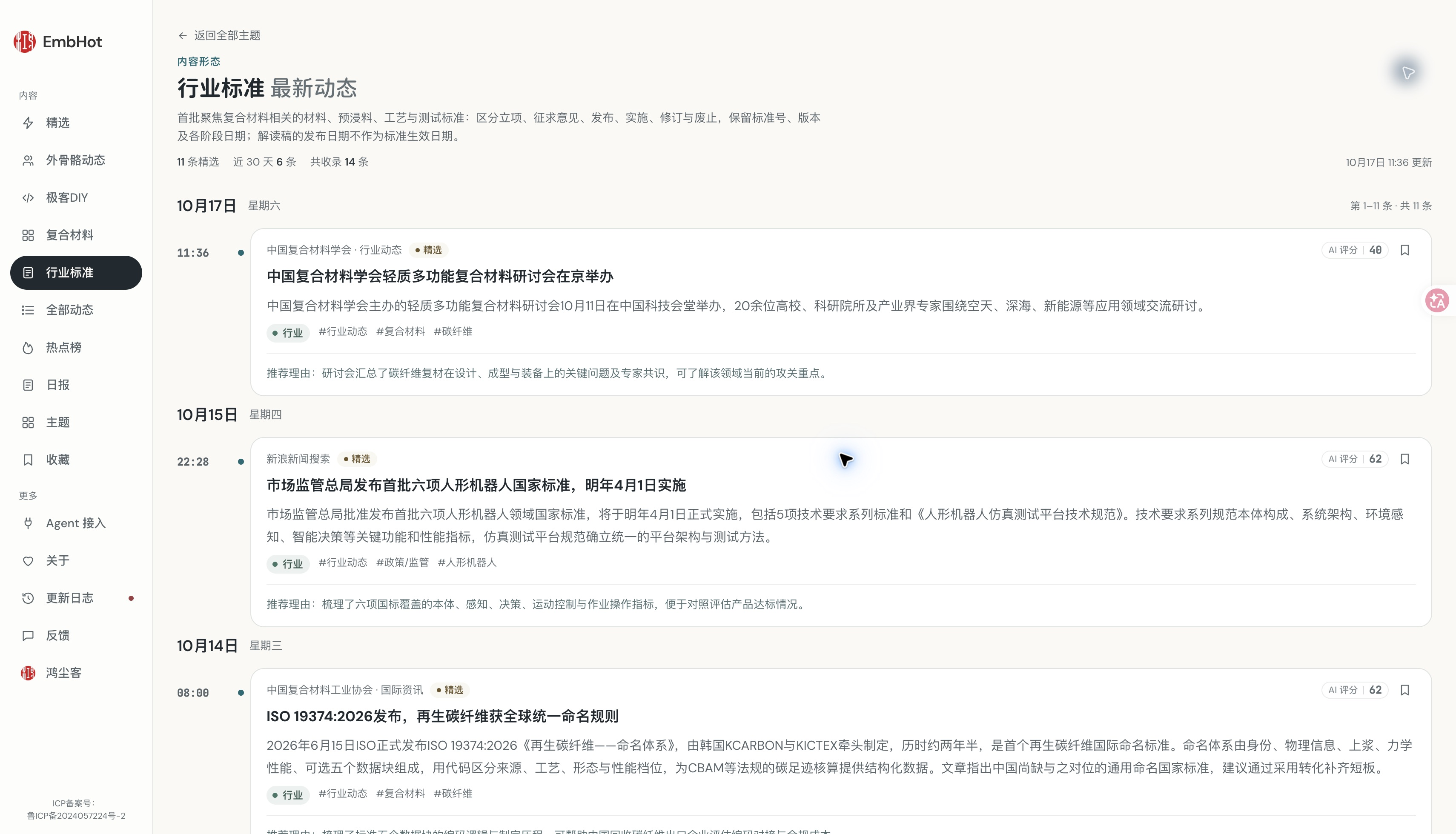The width and height of the screenshot is (1456, 834).
Task: Click the 近 30 天 6 条 counter
Action: [265, 162]
